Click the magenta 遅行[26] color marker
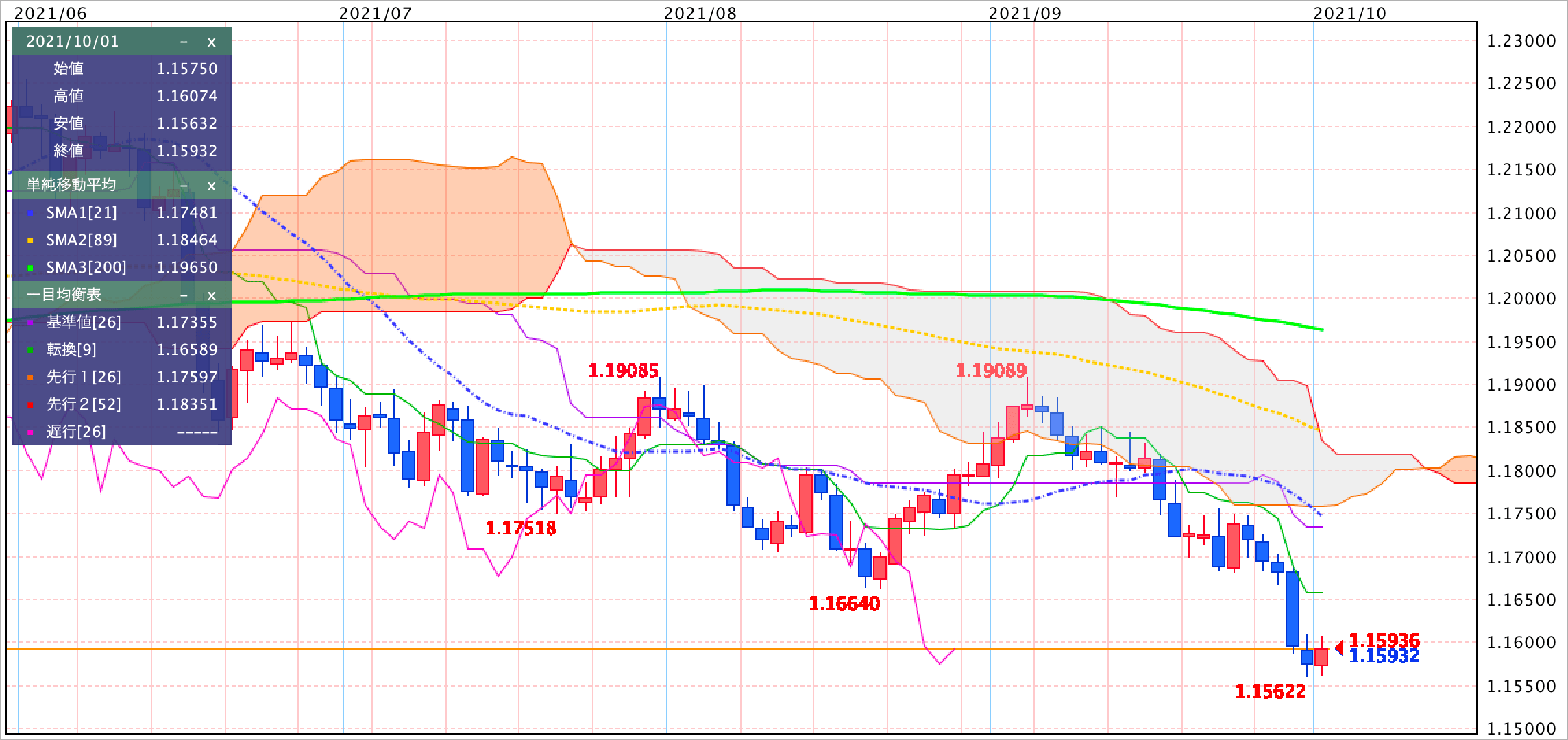1568x740 pixels. [30, 433]
